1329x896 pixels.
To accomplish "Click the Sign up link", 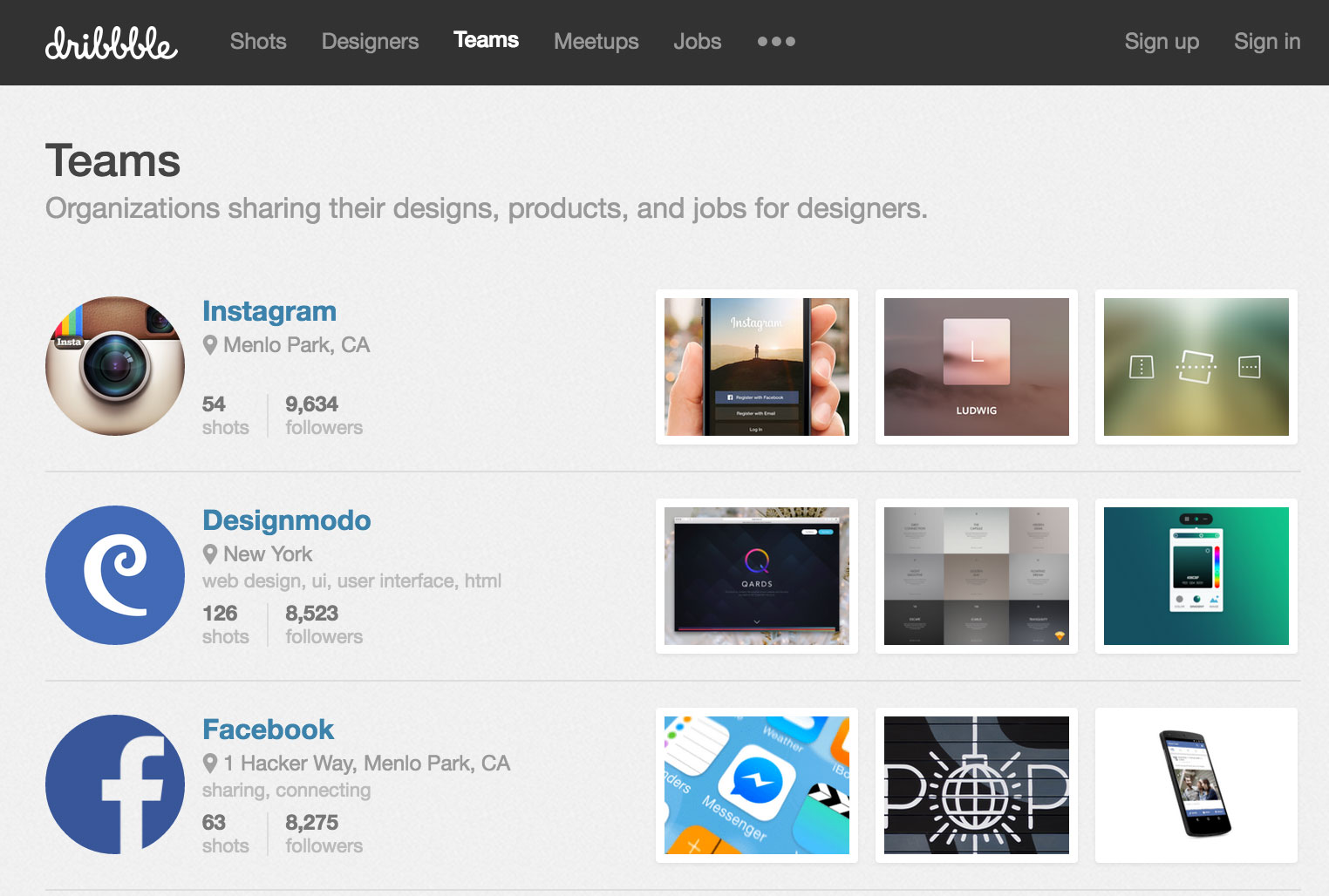I will [1162, 41].
